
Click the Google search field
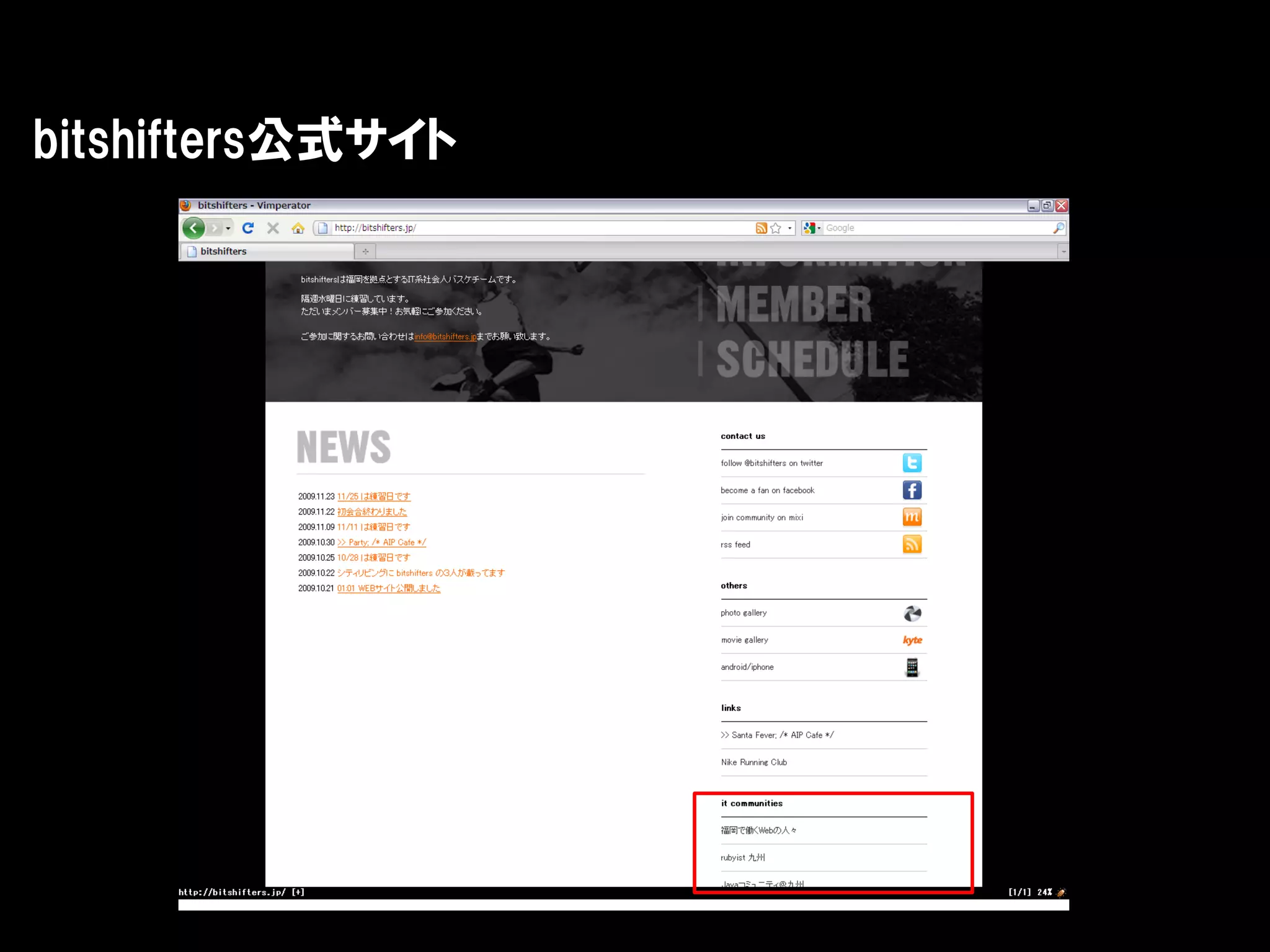936,228
